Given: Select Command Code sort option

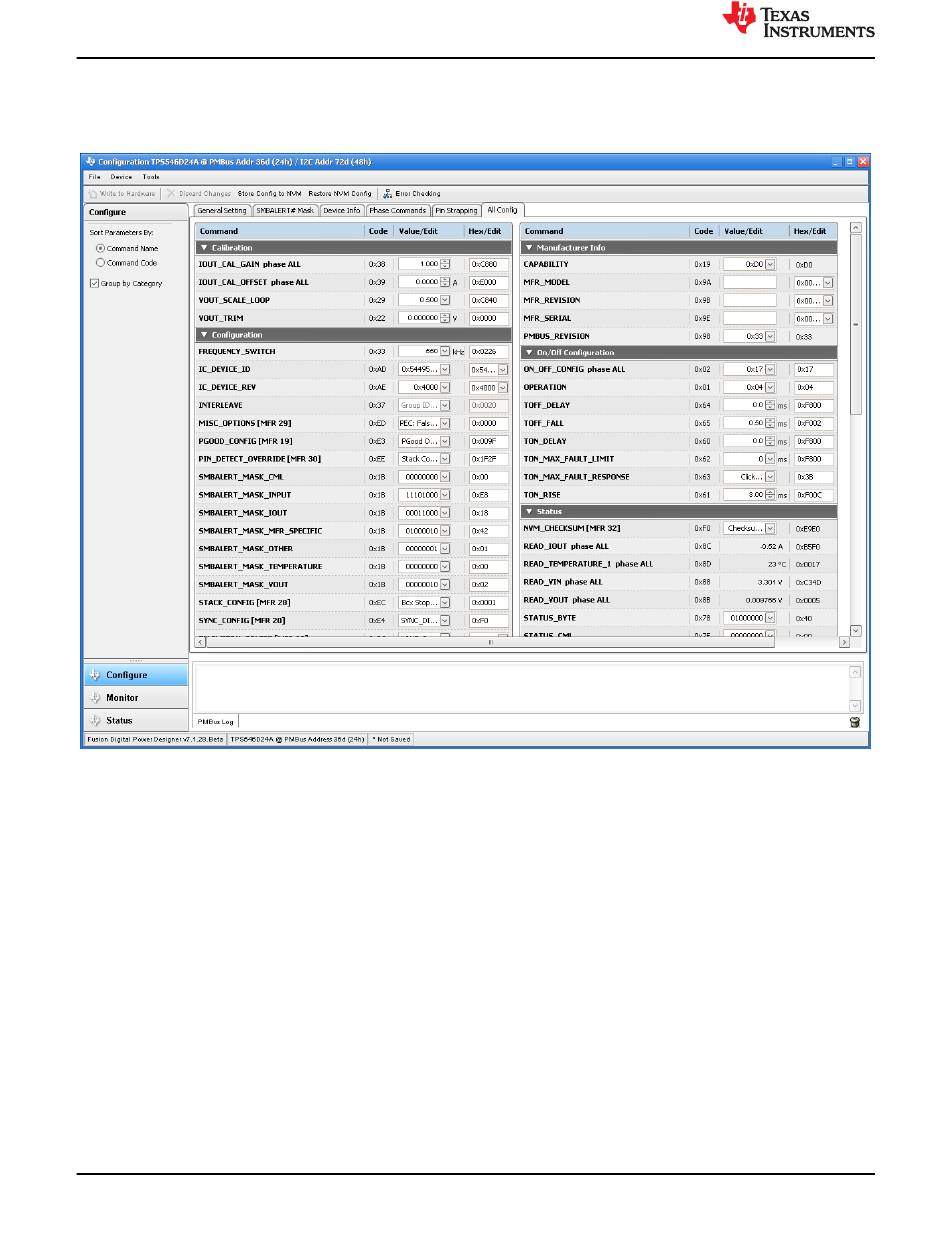Looking at the screenshot, I should tap(100, 263).
